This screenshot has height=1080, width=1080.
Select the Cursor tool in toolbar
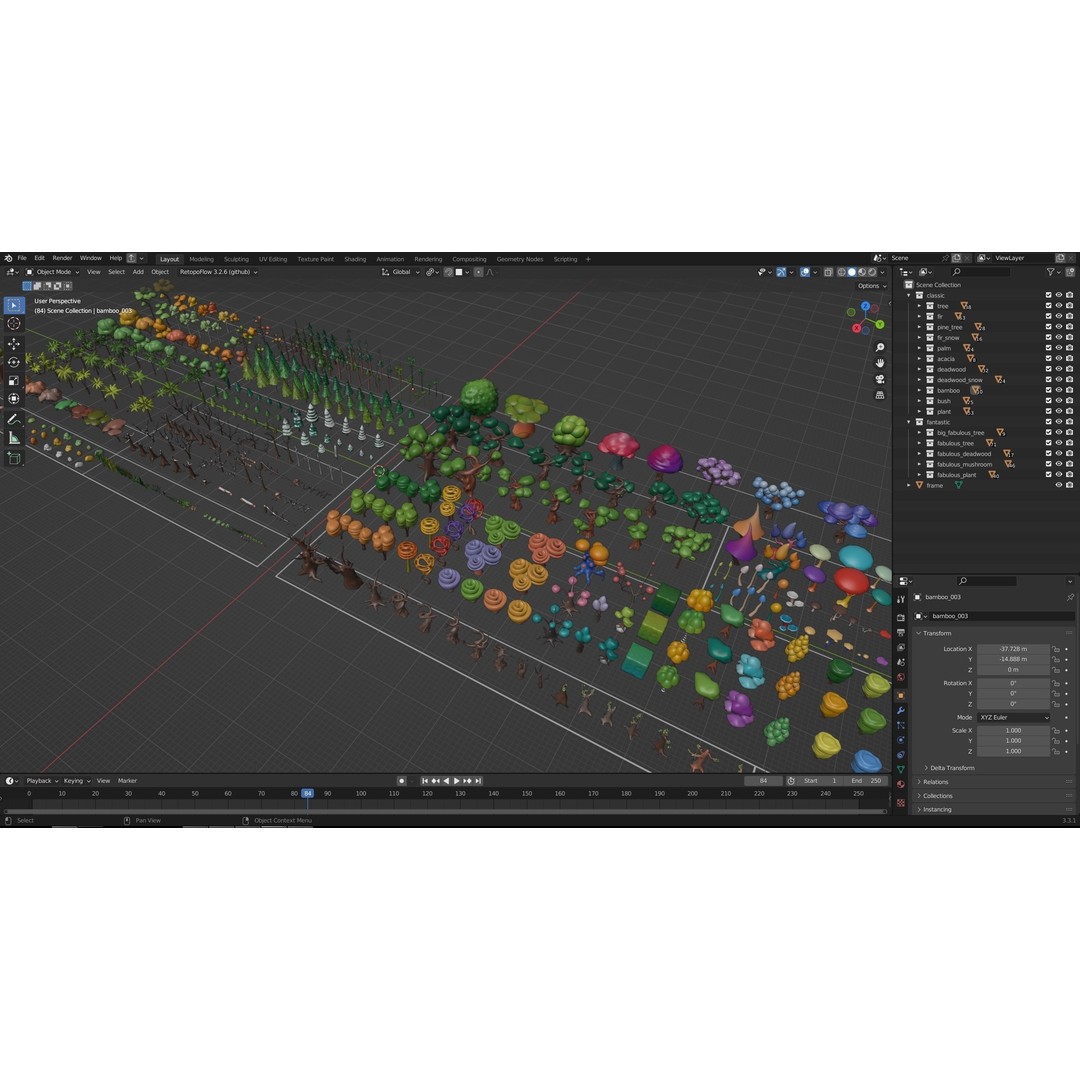tap(14, 323)
